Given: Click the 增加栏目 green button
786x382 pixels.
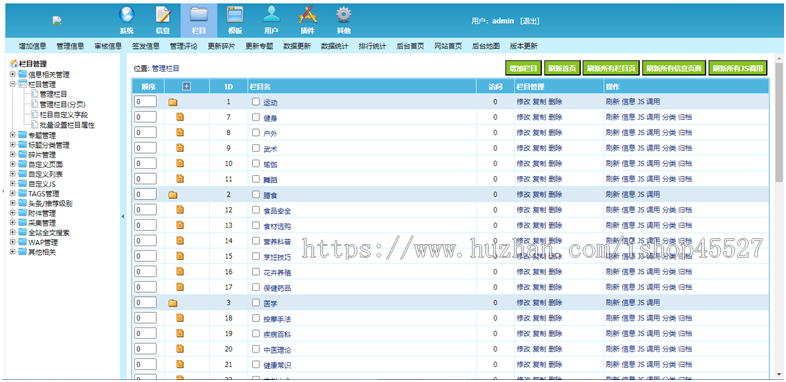Looking at the screenshot, I should coord(522,68).
